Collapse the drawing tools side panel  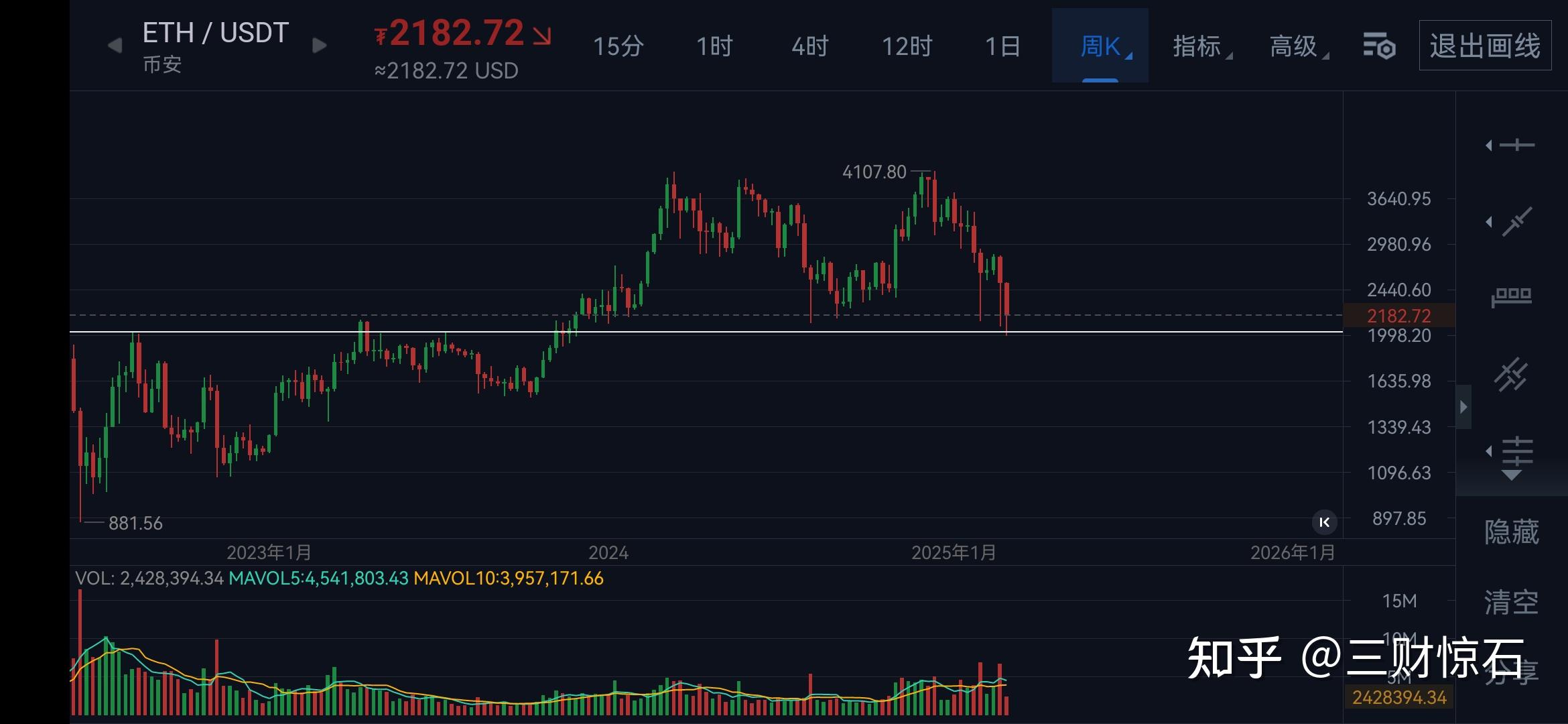coord(1463,406)
